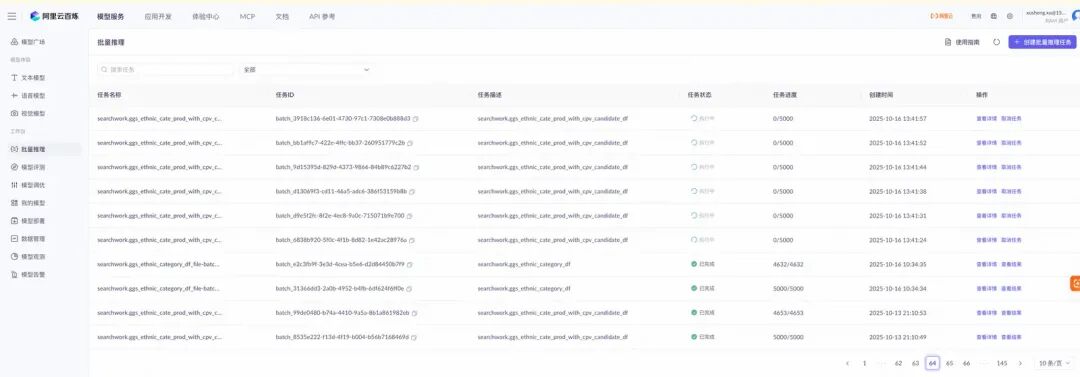Viewport: 1080px width, 377px height.
Task: Cancel the task created 13:41:24
Action: pyautogui.click(x=1011, y=240)
